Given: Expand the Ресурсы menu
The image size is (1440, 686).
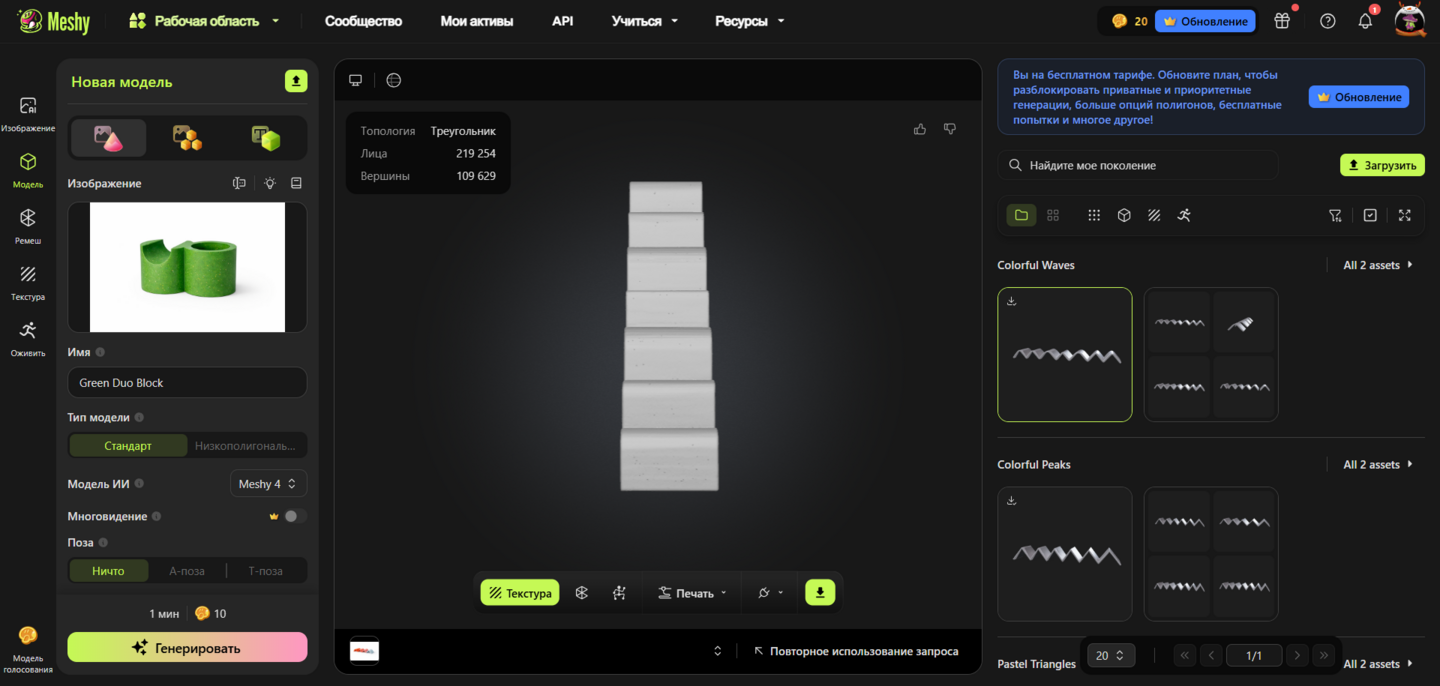Looking at the screenshot, I should pyautogui.click(x=750, y=21).
